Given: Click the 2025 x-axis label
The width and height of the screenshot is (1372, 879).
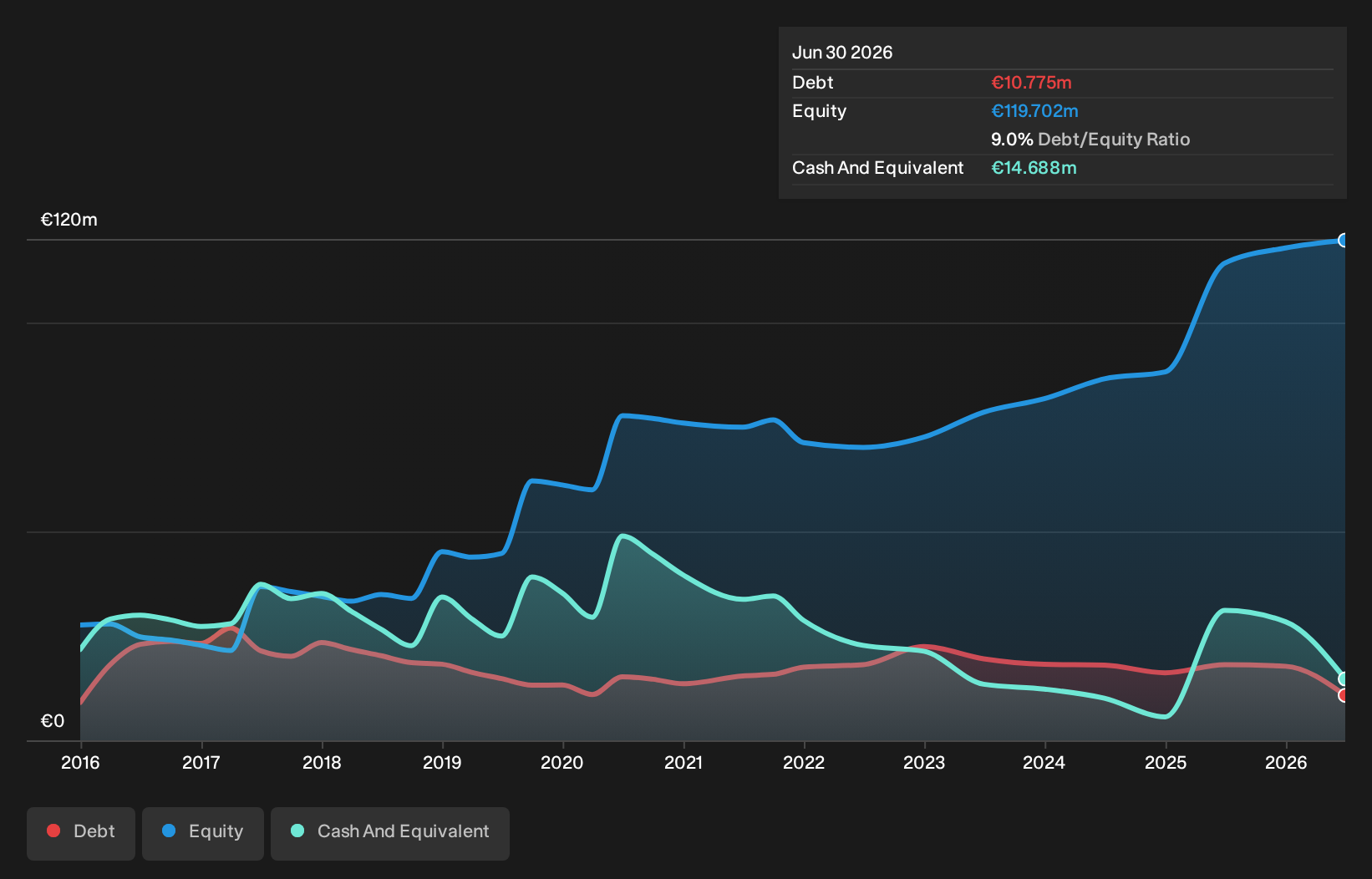Looking at the screenshot, I should [x=1166, y=762].
